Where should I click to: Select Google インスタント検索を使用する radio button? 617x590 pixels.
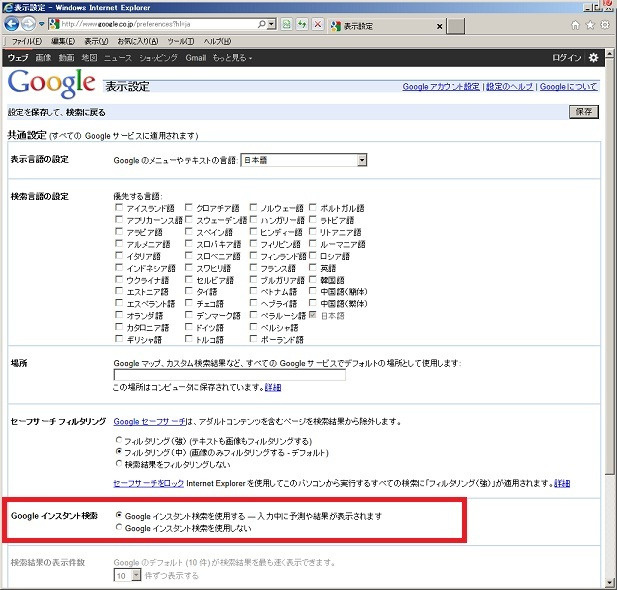point(119,515)
